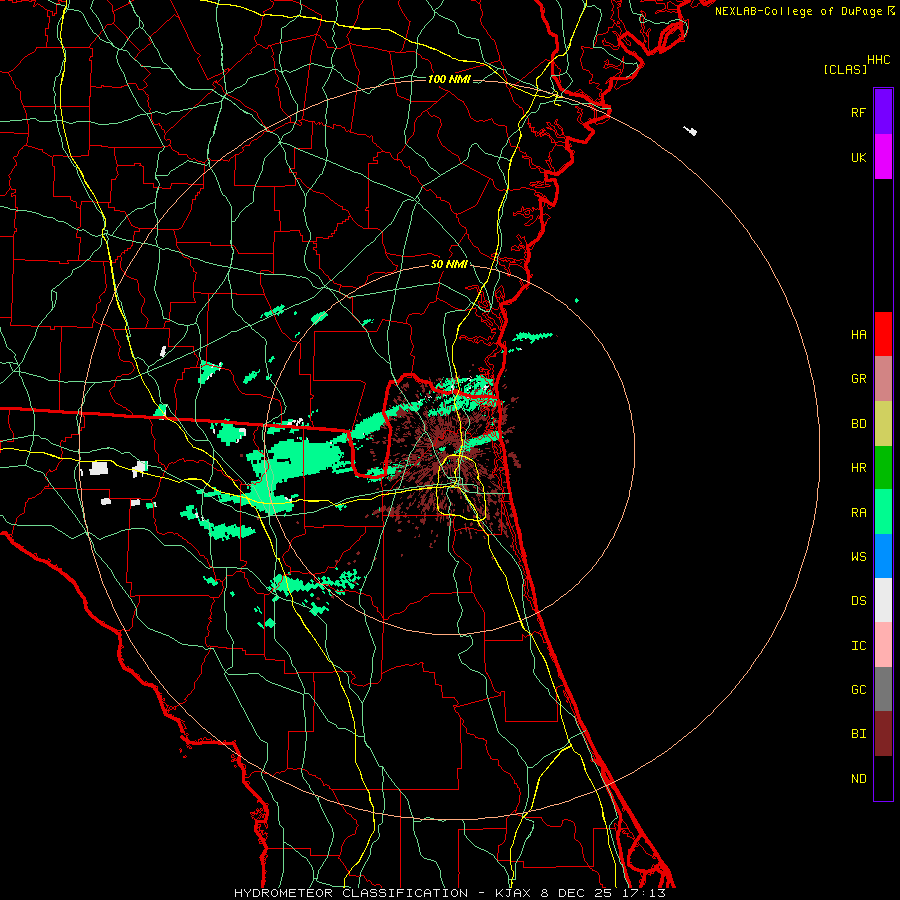The height and width of the screenshot is (900, 900).
Task: Click the RF legend label
Action: pos(858,112)
